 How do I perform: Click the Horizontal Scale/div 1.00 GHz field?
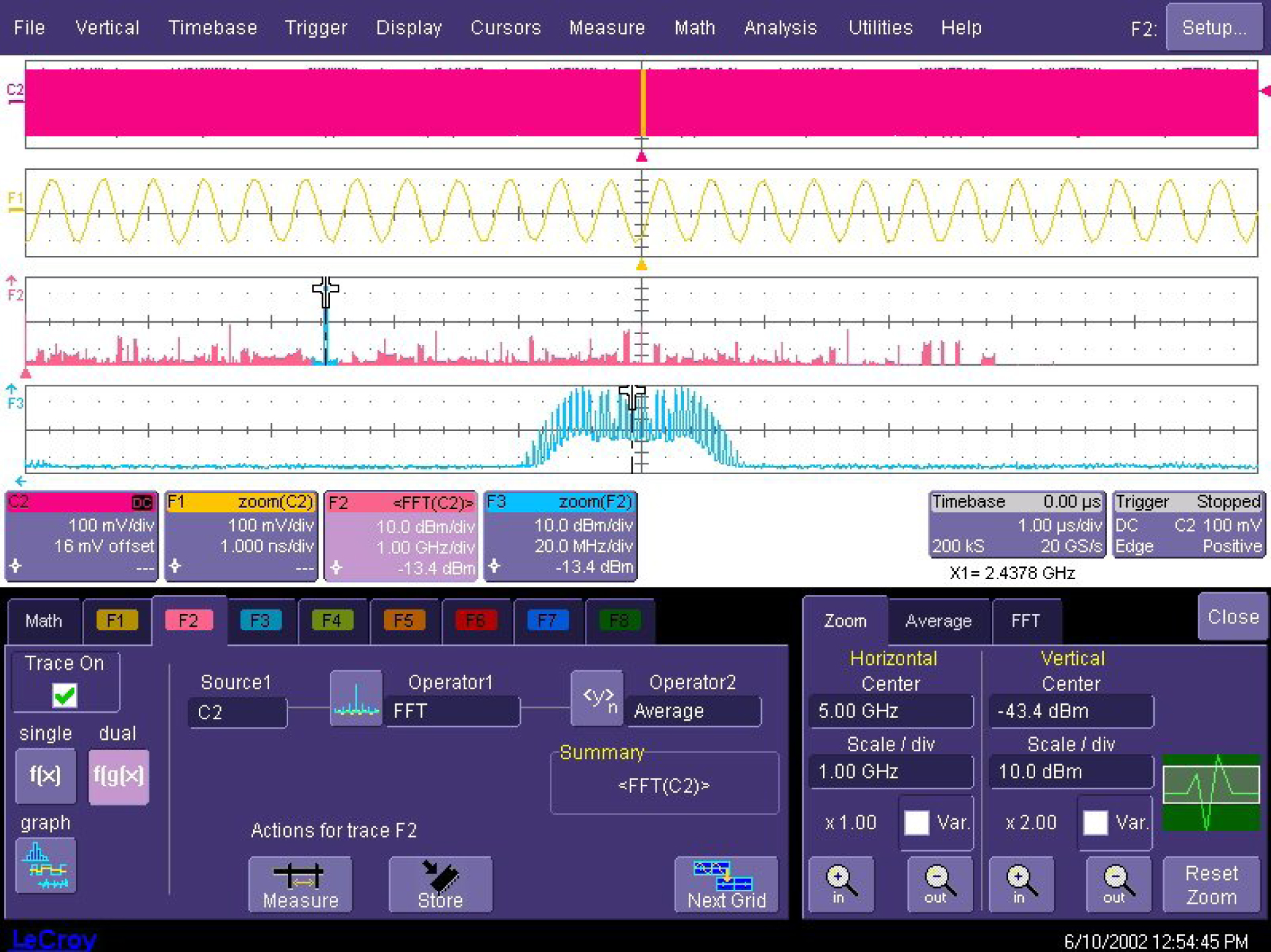pyautogui.click(x=891, y=772)
